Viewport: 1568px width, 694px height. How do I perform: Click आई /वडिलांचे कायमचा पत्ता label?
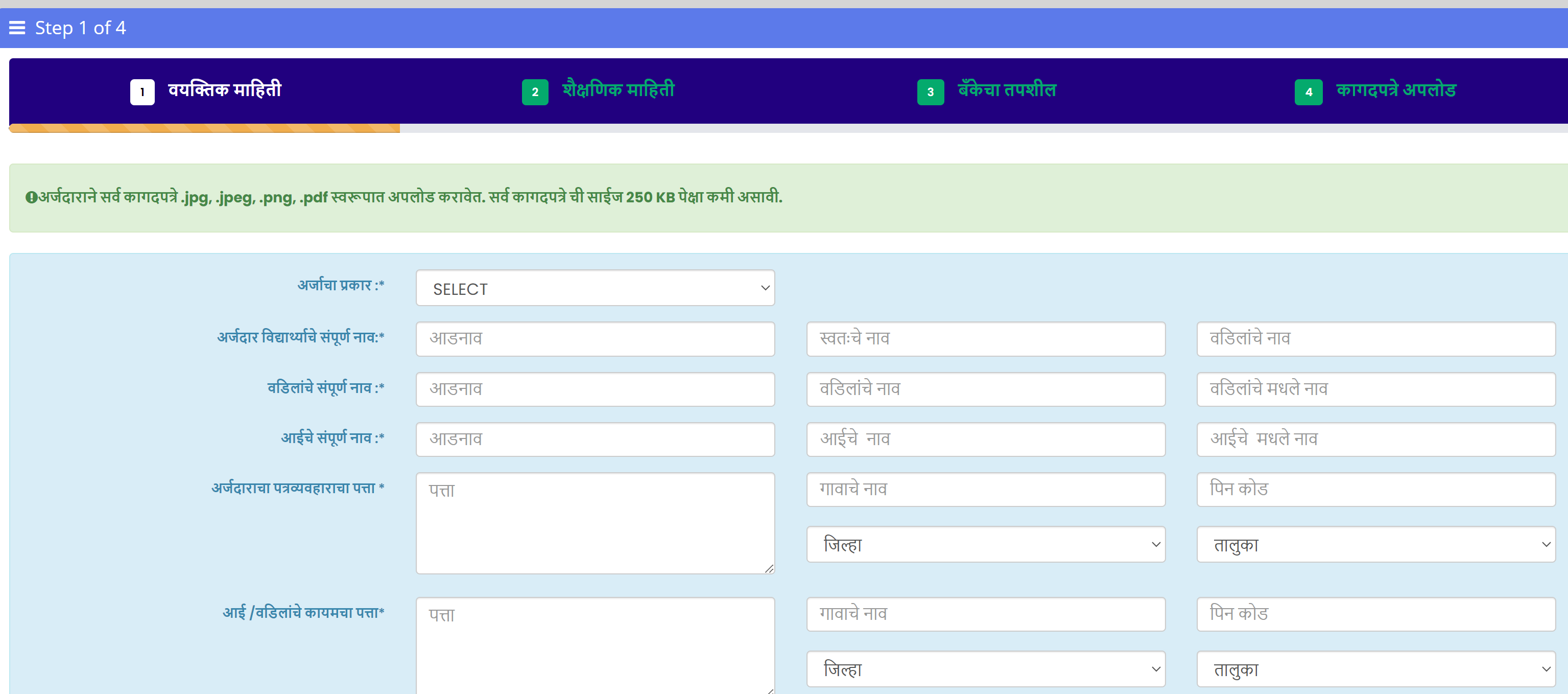(x=303, y=612)
